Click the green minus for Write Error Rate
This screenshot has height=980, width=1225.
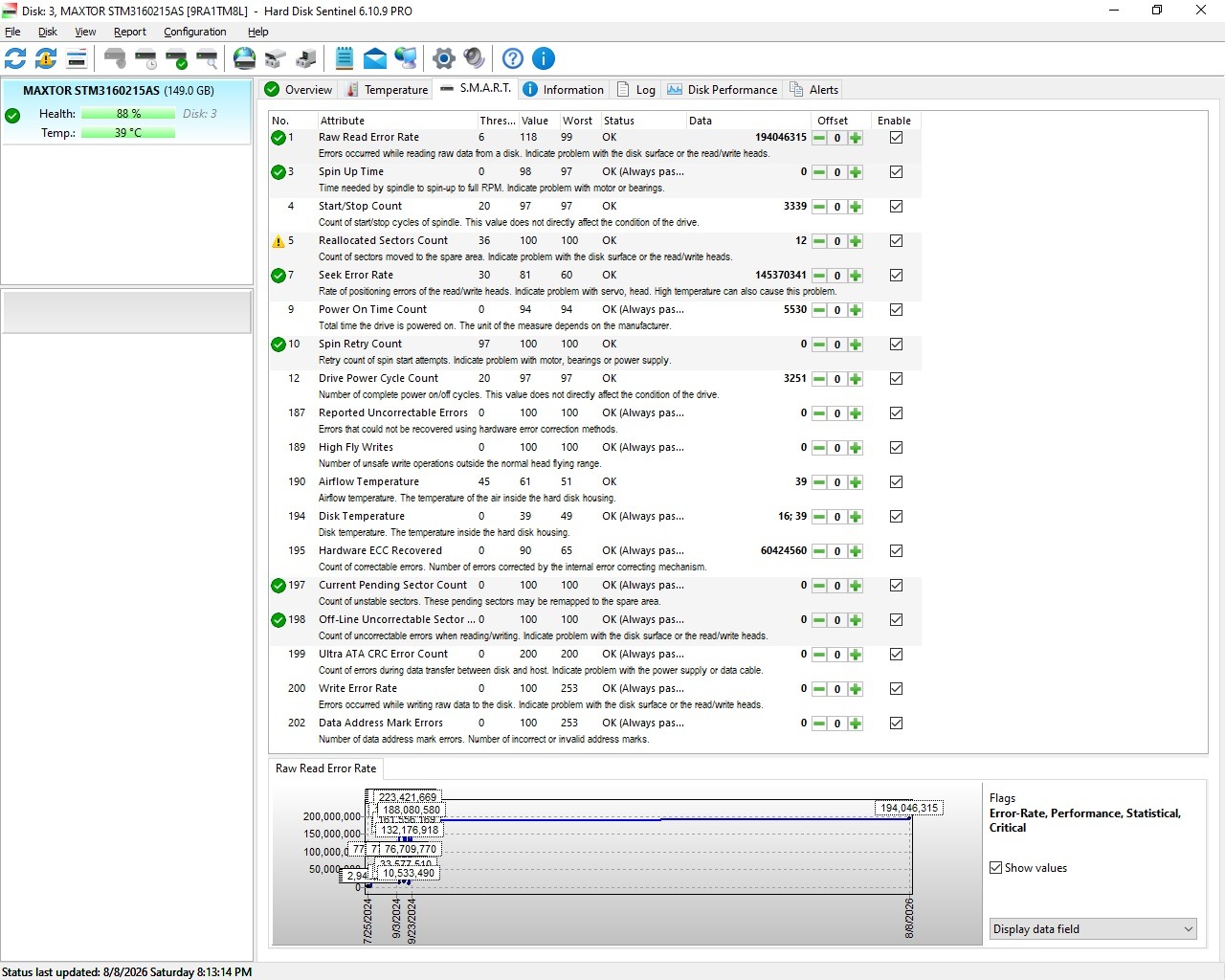click(x=819, y=689)
